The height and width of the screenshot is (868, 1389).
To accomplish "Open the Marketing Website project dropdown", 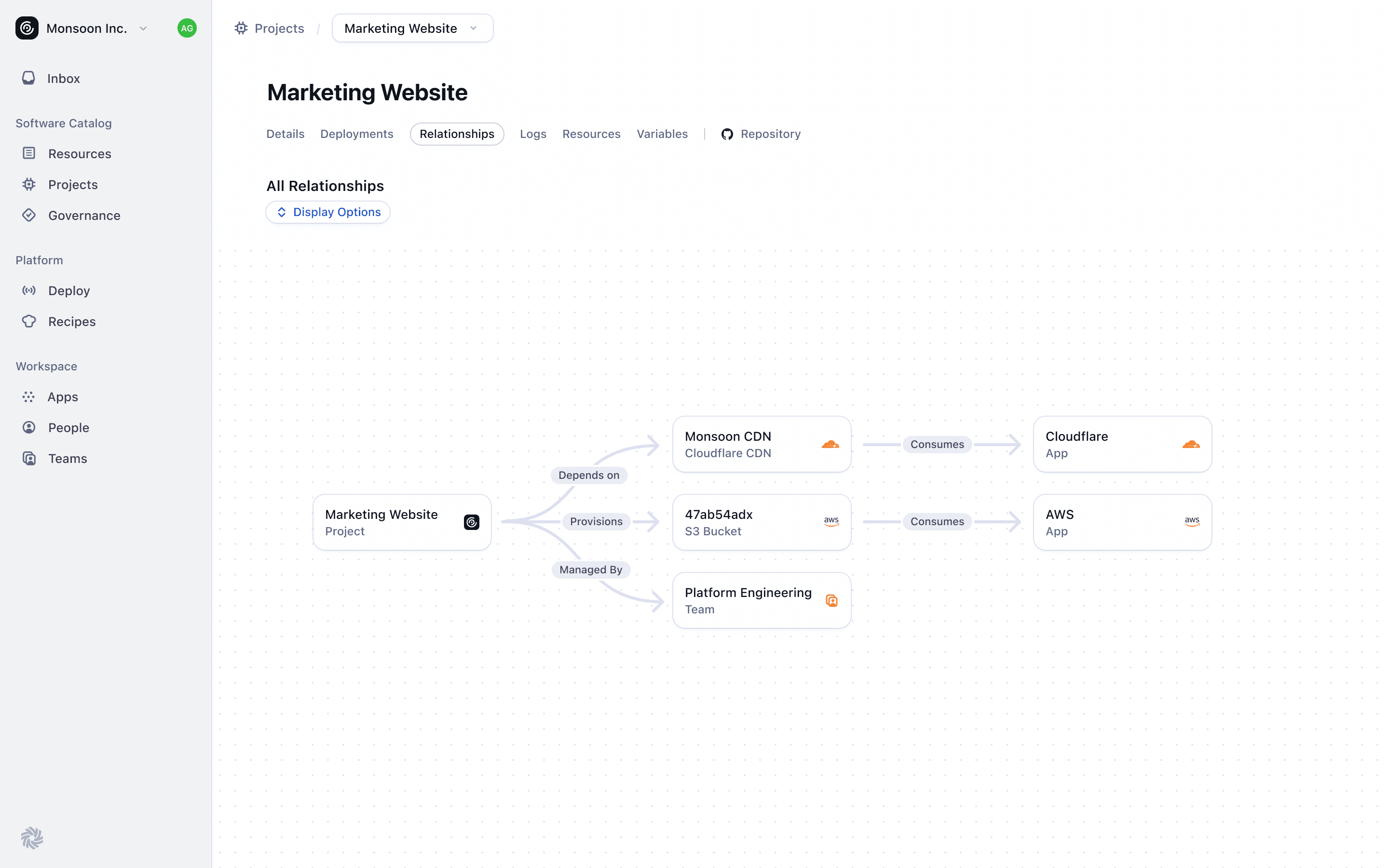I will [412, 28].
